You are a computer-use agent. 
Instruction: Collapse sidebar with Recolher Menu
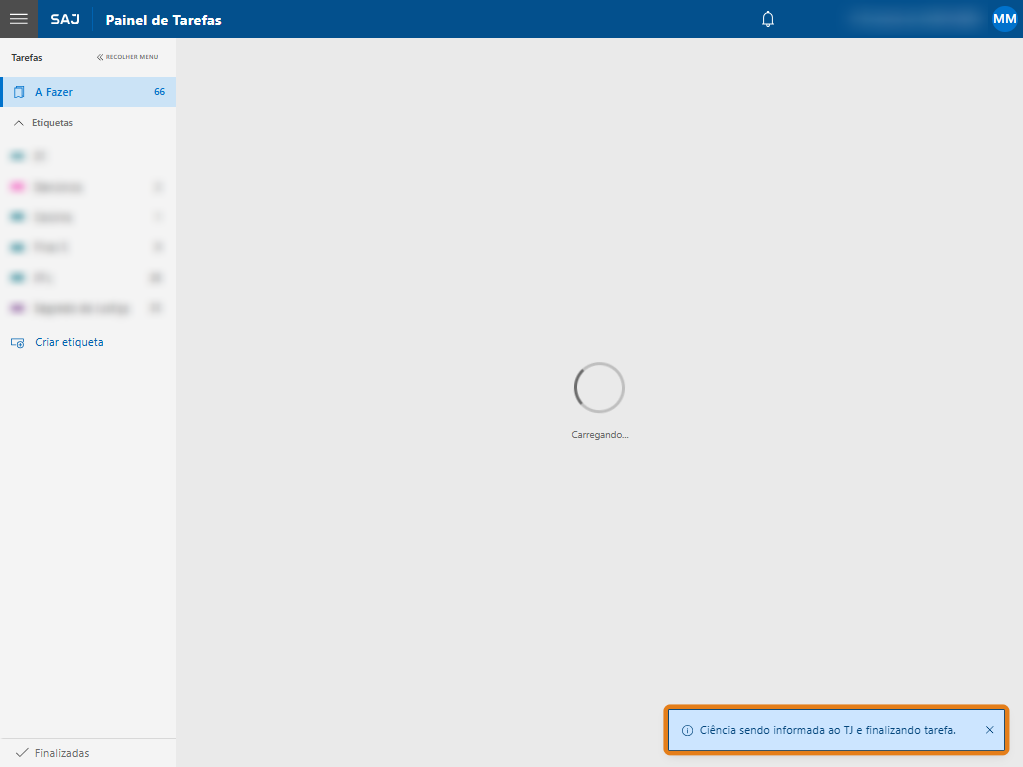pyautogui.click(x=127, y=57)
